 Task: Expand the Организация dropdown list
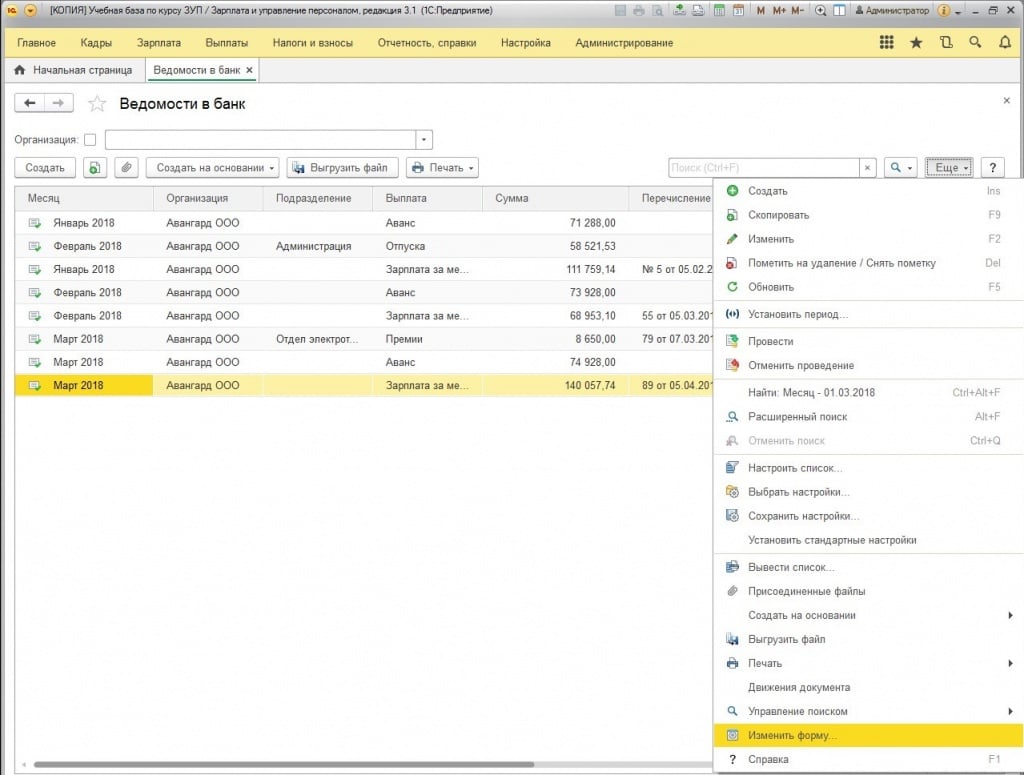click(424, 140)
